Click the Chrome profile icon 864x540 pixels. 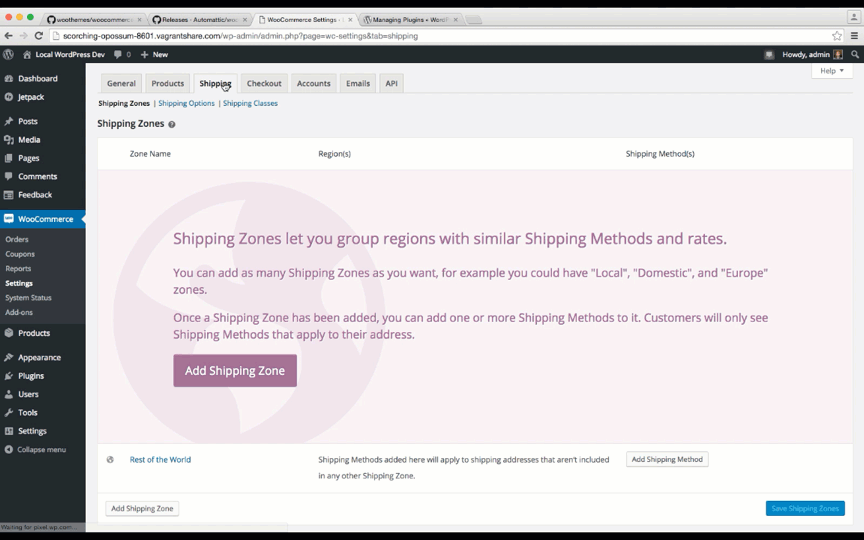pos(854,17)
